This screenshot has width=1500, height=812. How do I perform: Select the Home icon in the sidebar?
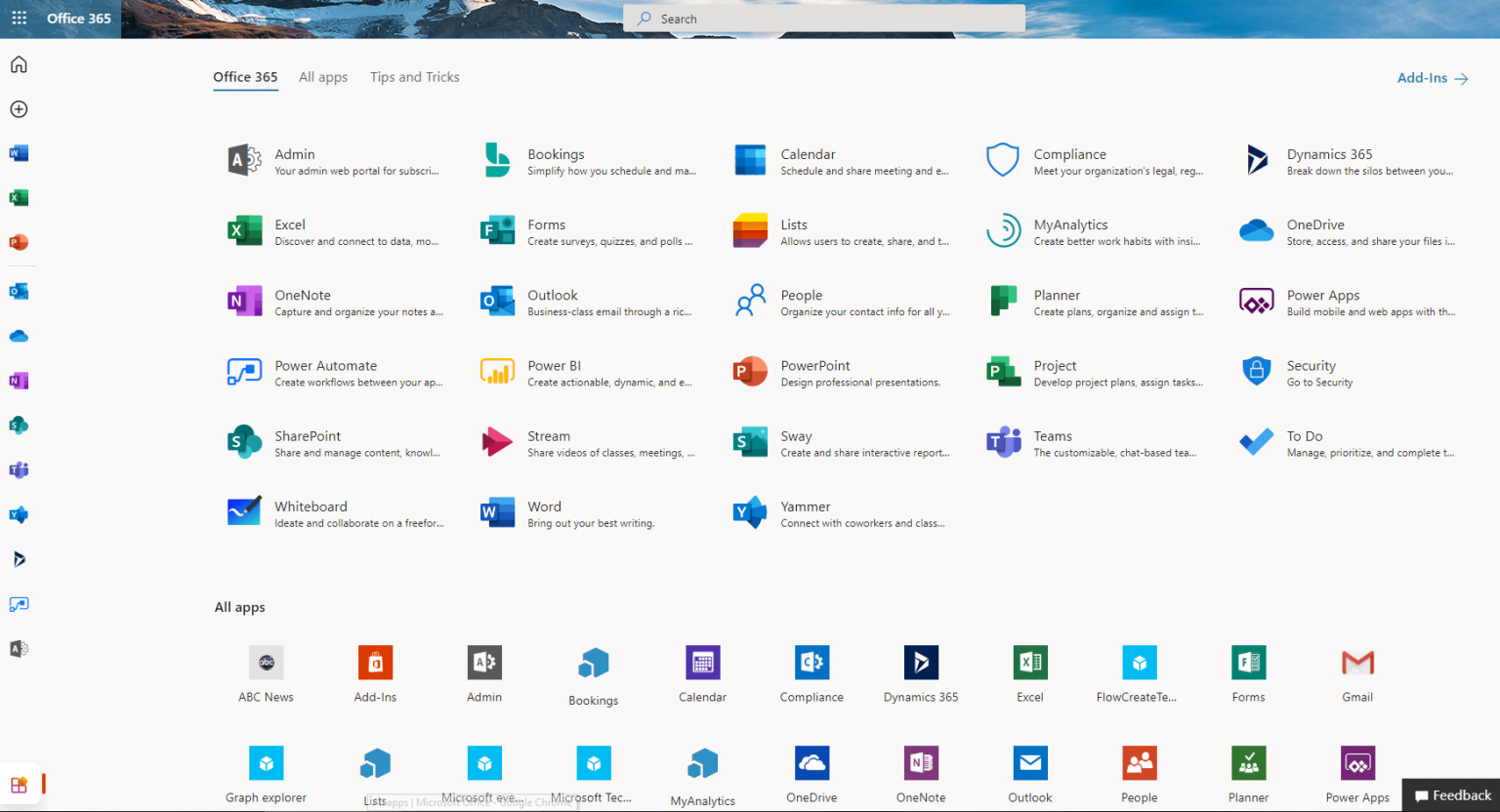pos(19,63)
